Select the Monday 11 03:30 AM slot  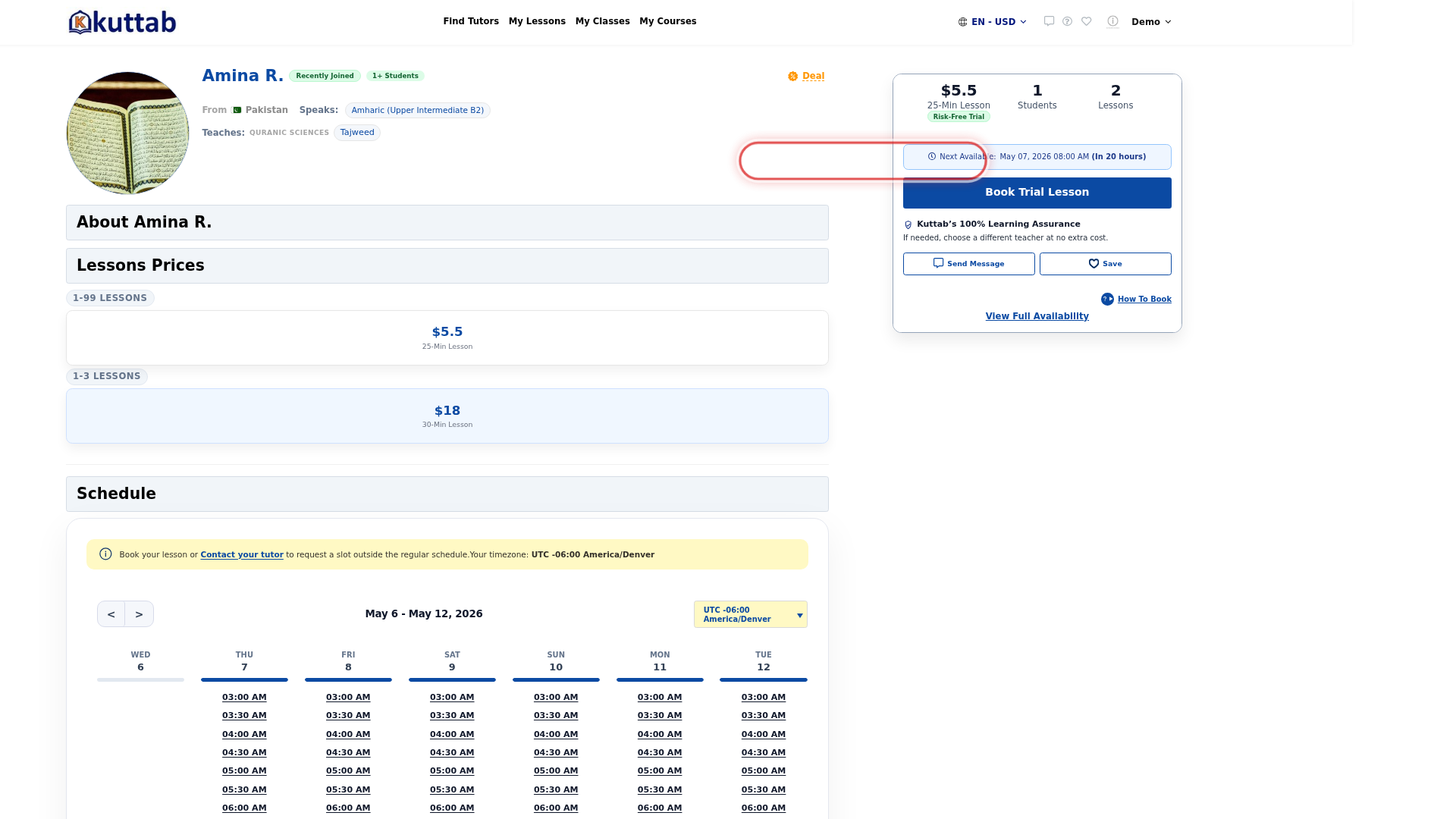pyautogui.click(x=660, y=716)
